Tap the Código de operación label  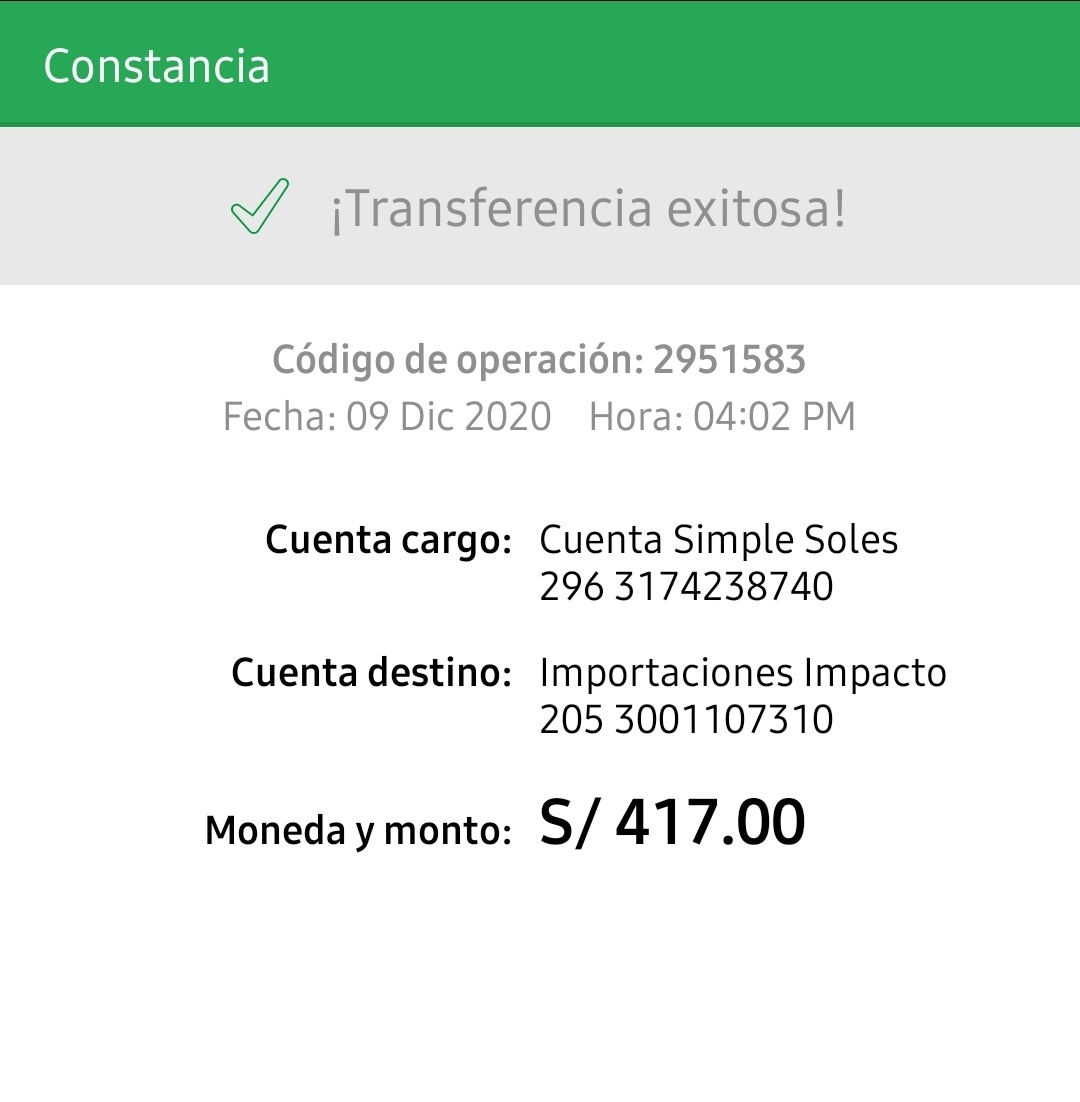point(458,361)
